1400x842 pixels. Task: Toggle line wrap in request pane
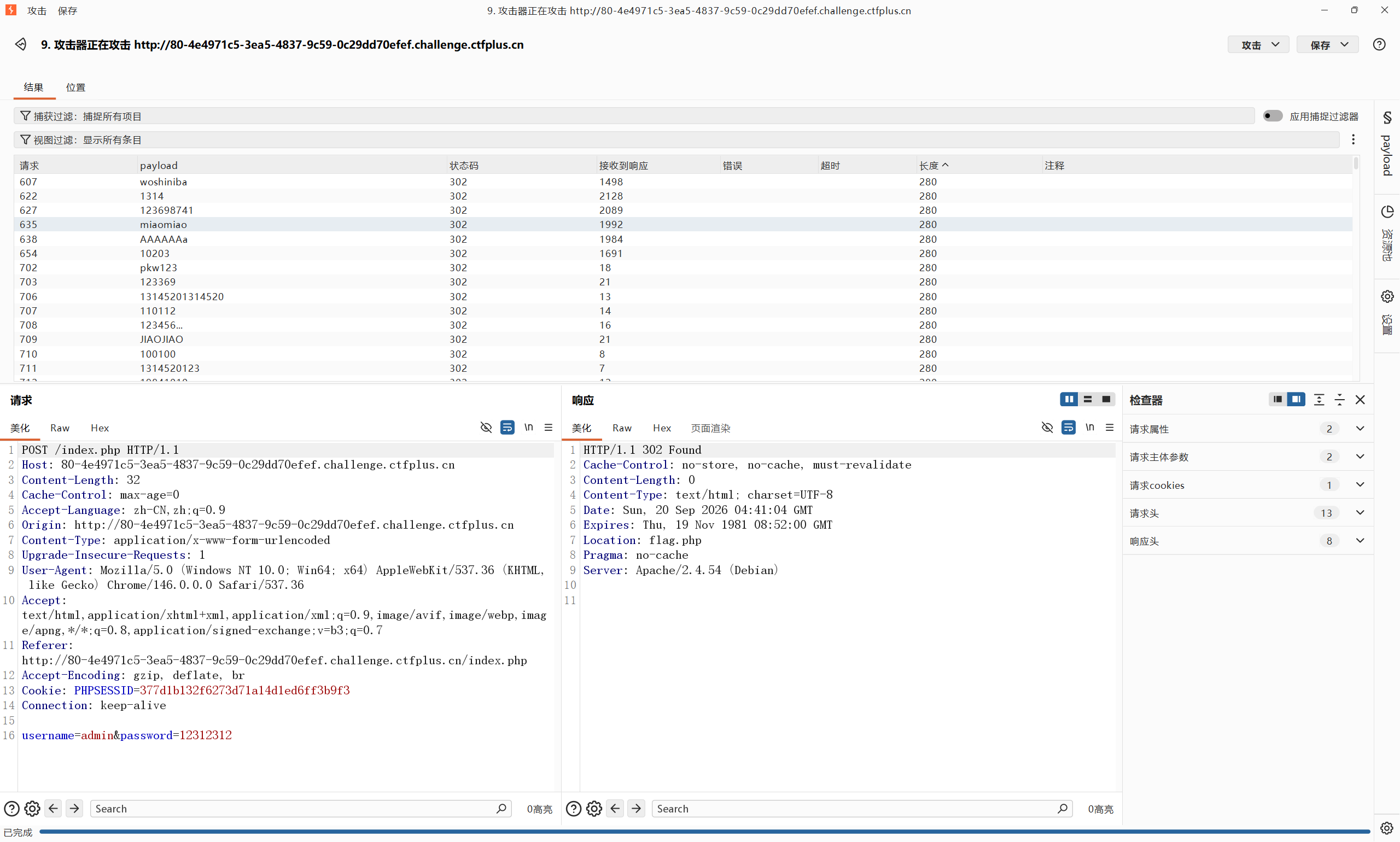(507, 427)
